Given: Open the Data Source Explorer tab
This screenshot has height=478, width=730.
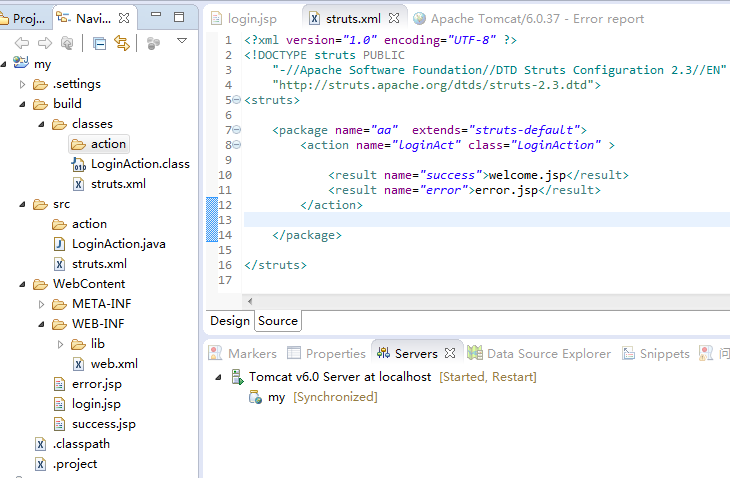Looking at the screenshot, I should [x=539, y=354].
